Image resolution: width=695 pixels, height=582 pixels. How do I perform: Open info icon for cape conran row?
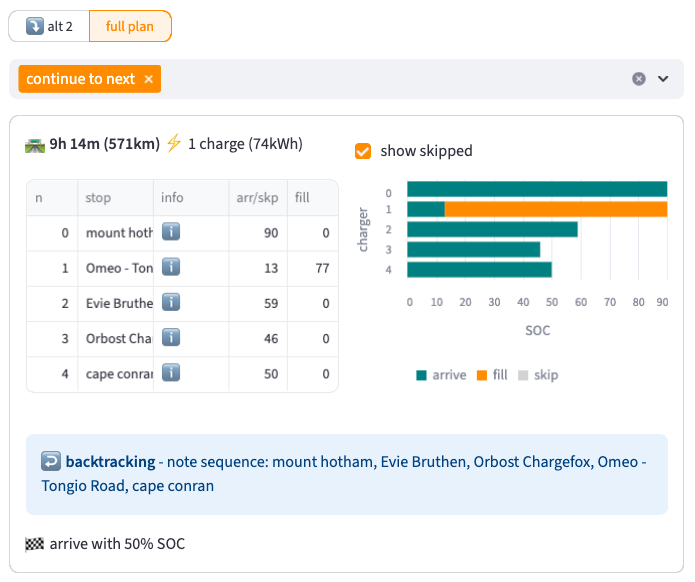pos(171,373)
